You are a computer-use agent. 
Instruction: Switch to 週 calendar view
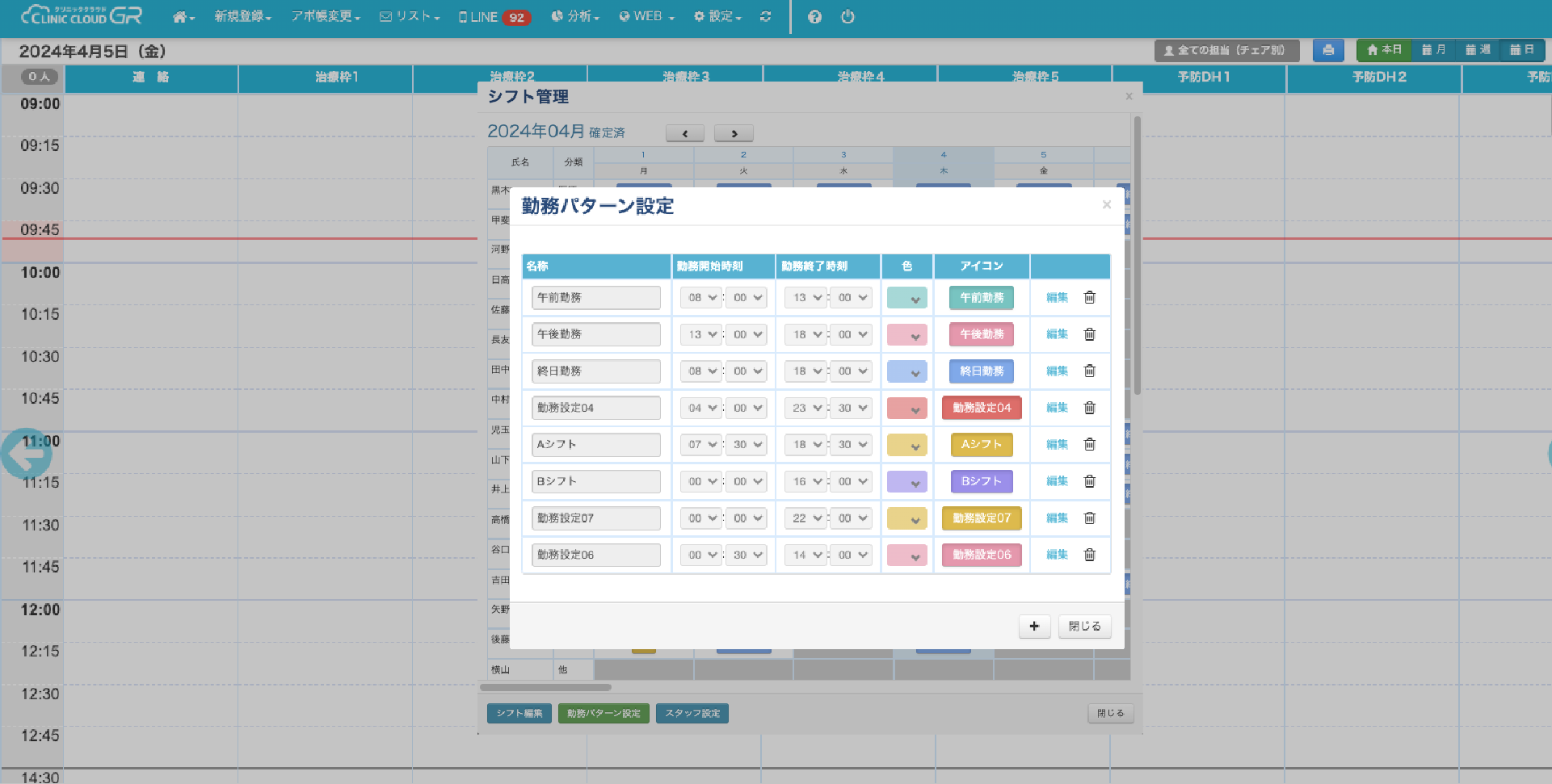(1478, 50)
